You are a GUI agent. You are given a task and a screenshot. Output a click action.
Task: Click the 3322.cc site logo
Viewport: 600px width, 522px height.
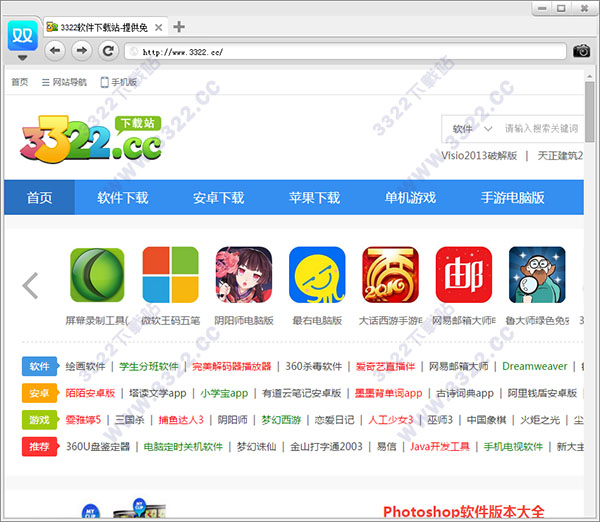91,139
